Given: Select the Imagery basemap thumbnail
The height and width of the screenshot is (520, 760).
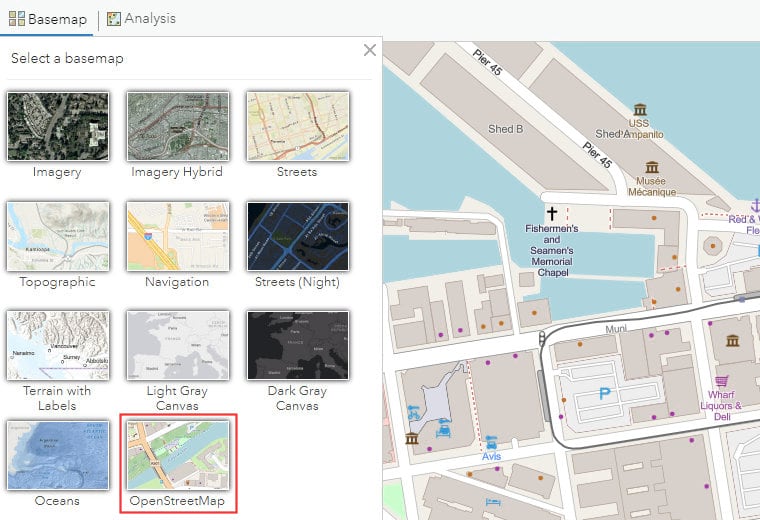Looking at the screenshot, I should [57, 126].
